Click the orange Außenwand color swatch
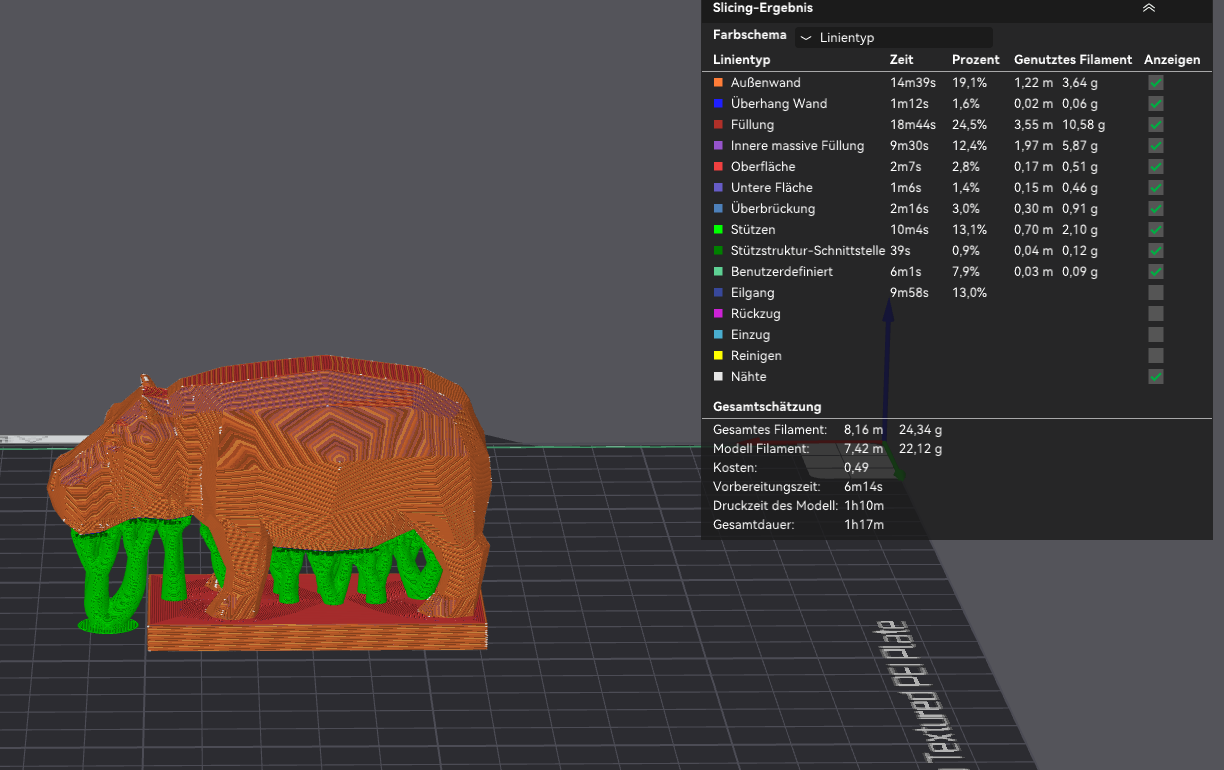This screenshot has width=1224, height=770. (718, 83)
